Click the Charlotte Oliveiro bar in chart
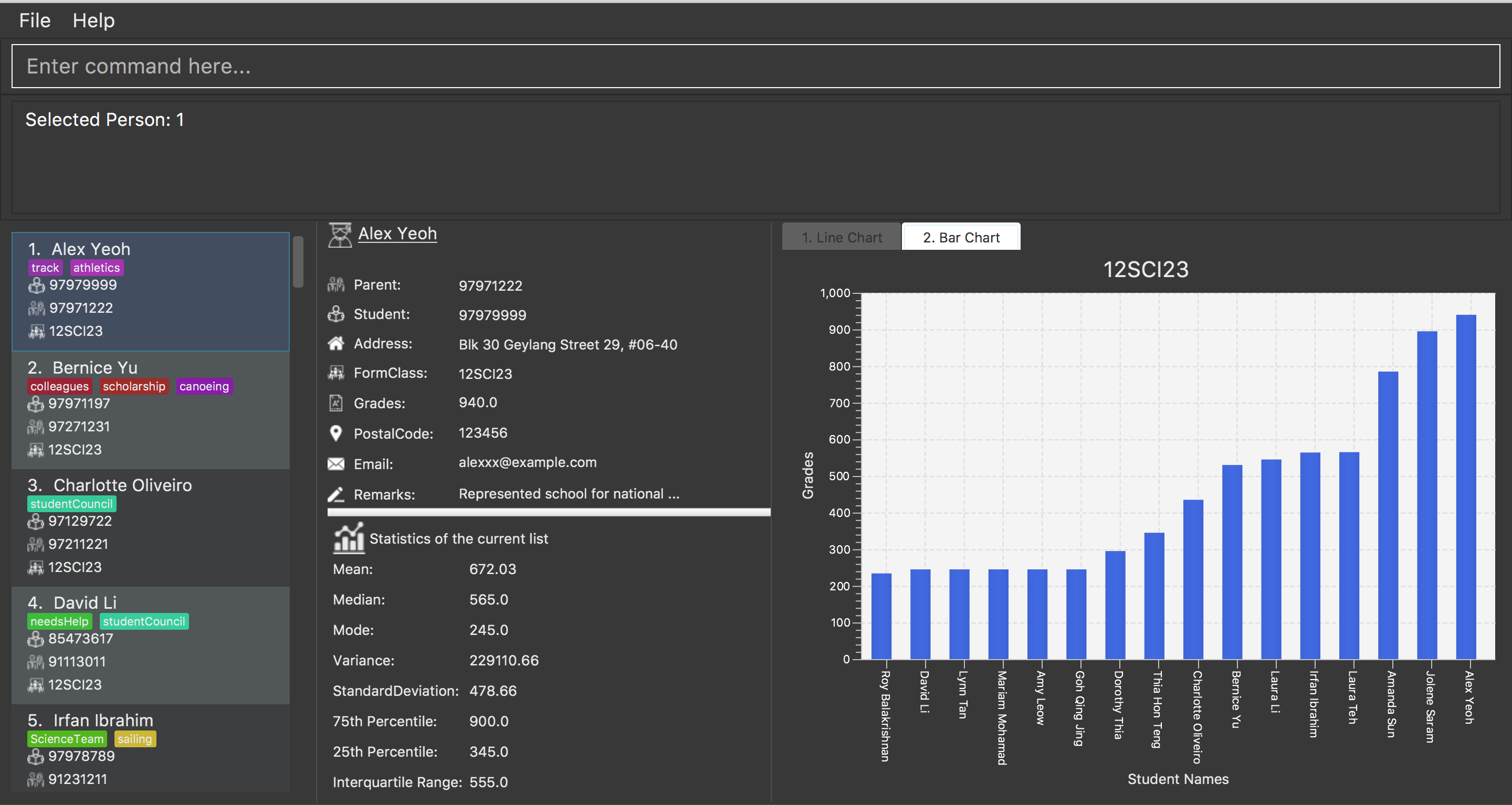1512x805 pixels. click(1193, 580)
